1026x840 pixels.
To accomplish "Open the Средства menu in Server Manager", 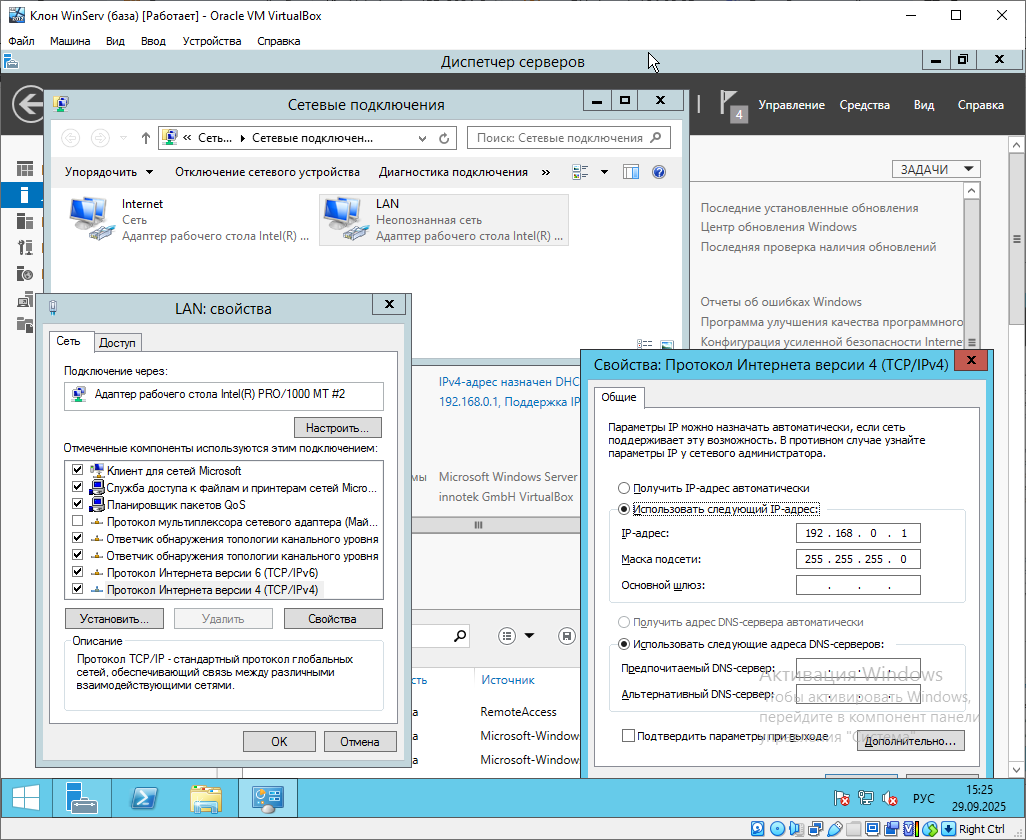I will coord(864,105).
